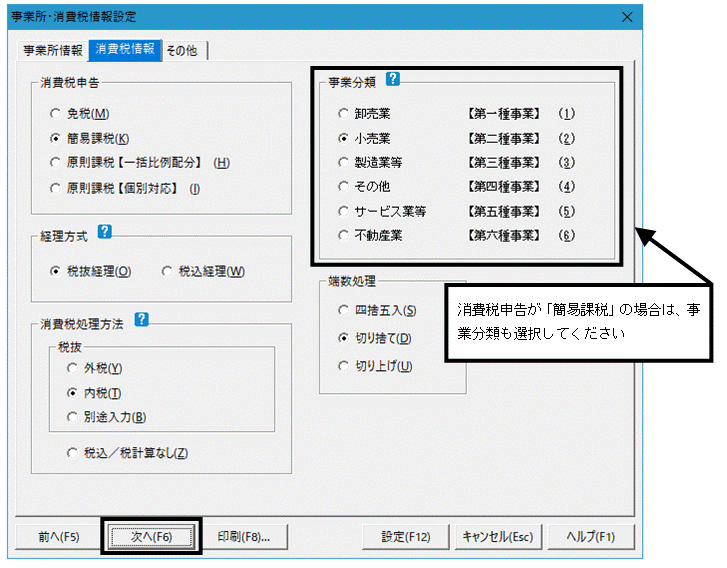
Task: Click the キャンセル(Esc) button
Action: click(498, 537)
